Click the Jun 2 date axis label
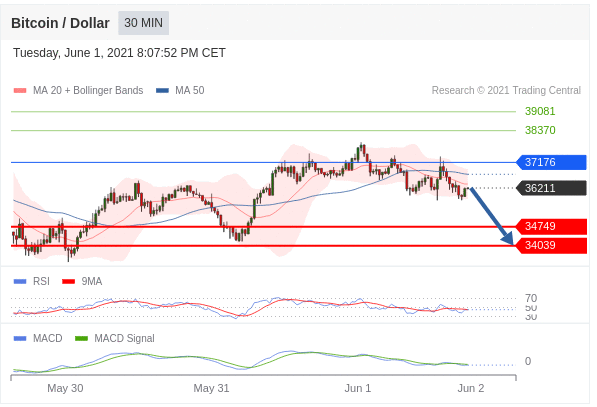The height and width of the screenshot is (407, 597). 471,388
